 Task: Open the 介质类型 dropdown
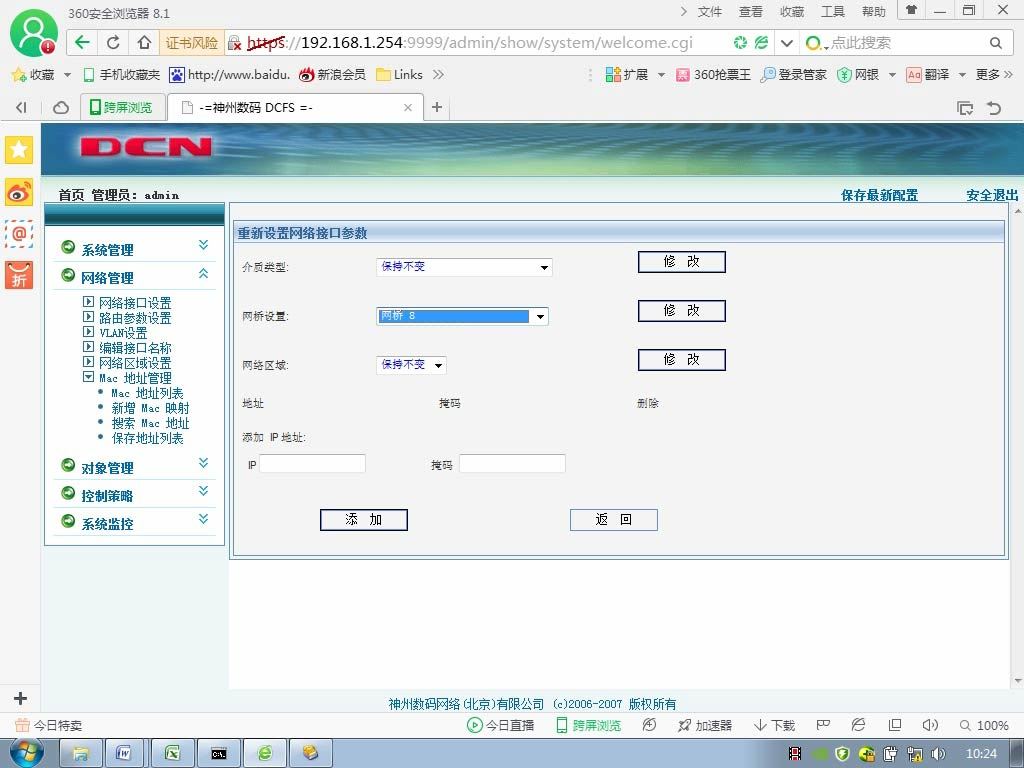464,266
